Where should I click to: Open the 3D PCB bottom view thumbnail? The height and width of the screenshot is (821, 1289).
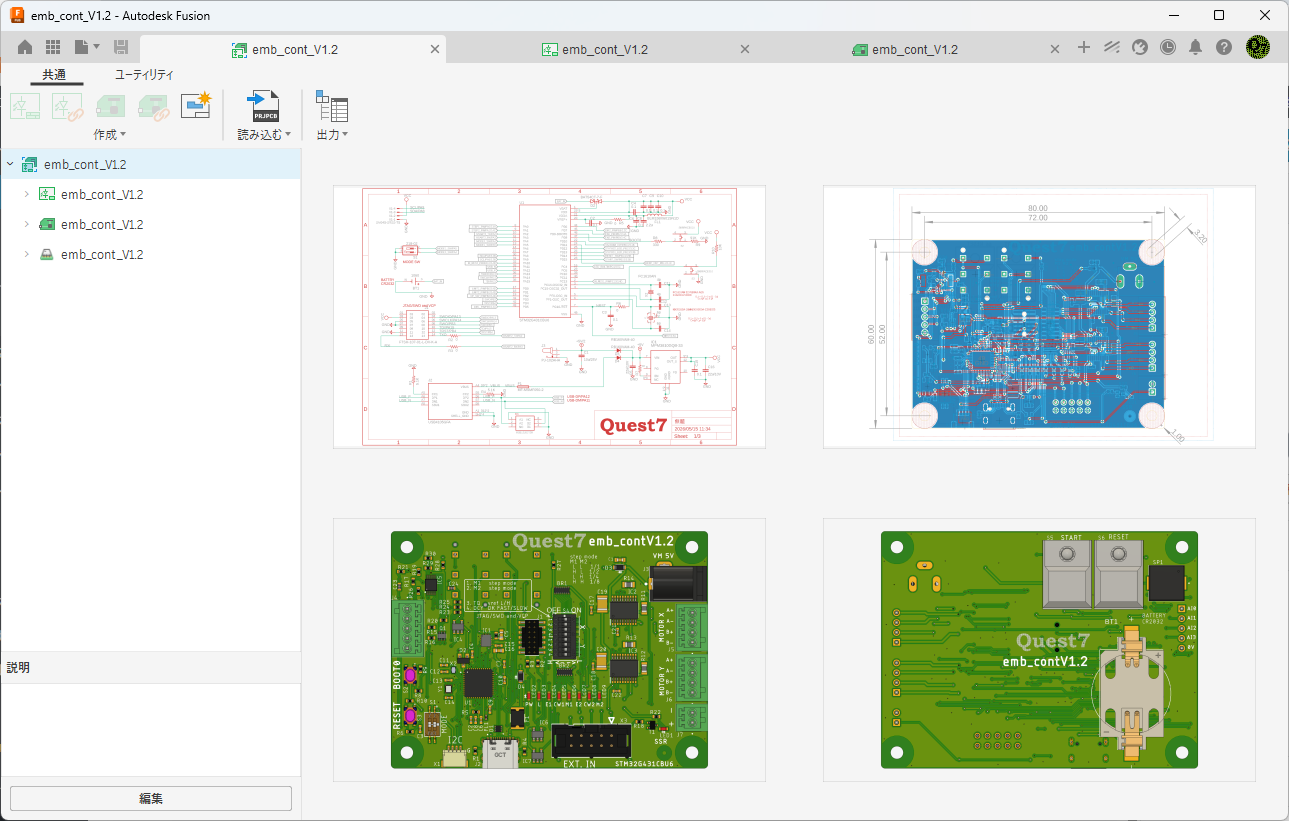pos(1039,650)
